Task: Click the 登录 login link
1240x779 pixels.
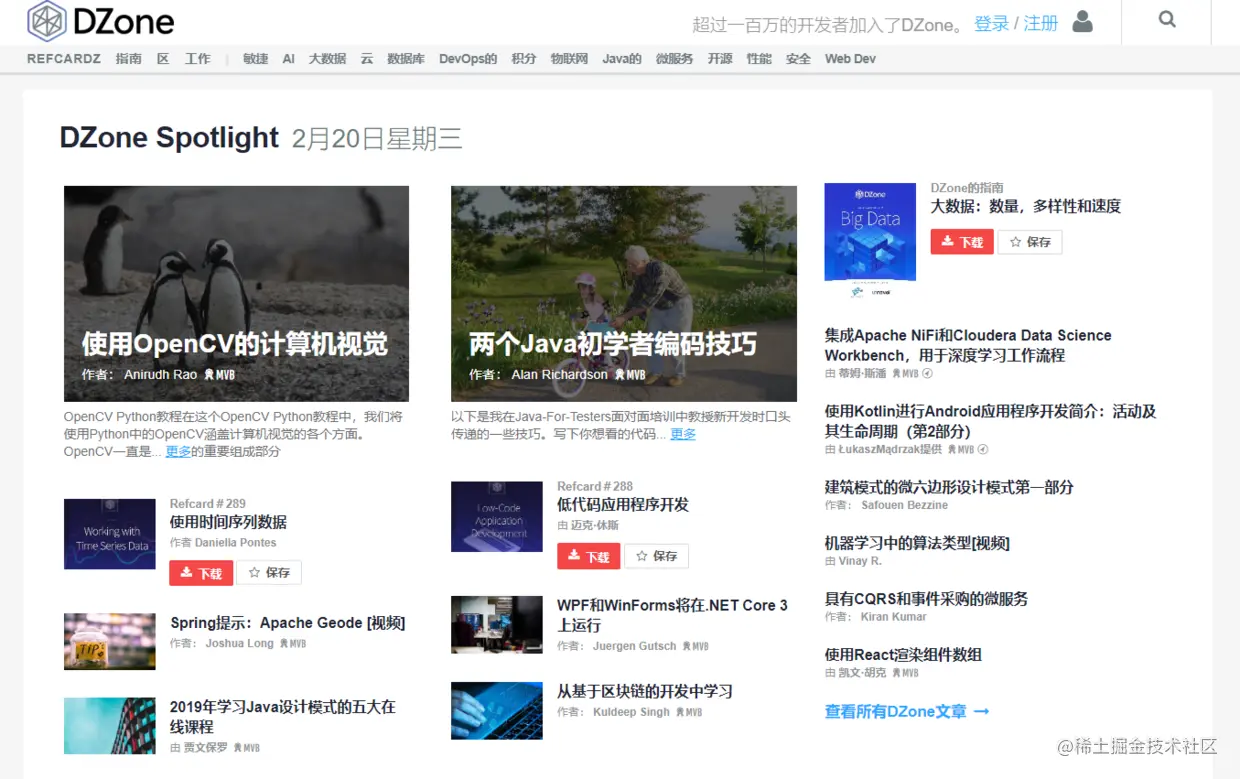Action: [x=991, y=24]
